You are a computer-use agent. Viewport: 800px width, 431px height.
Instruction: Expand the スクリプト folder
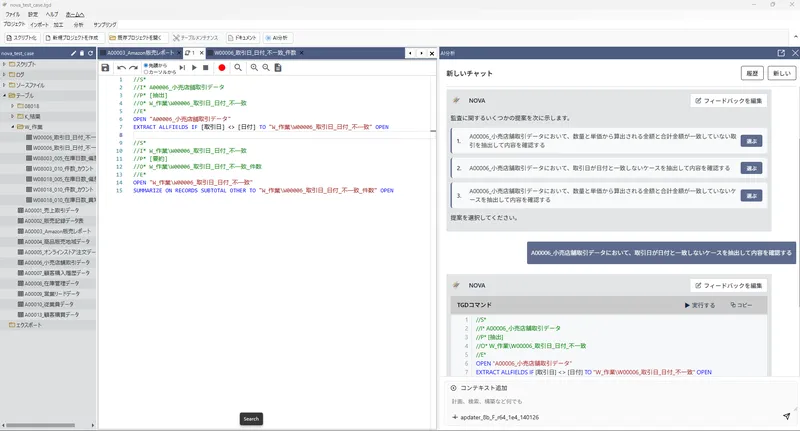coord(5,64)
